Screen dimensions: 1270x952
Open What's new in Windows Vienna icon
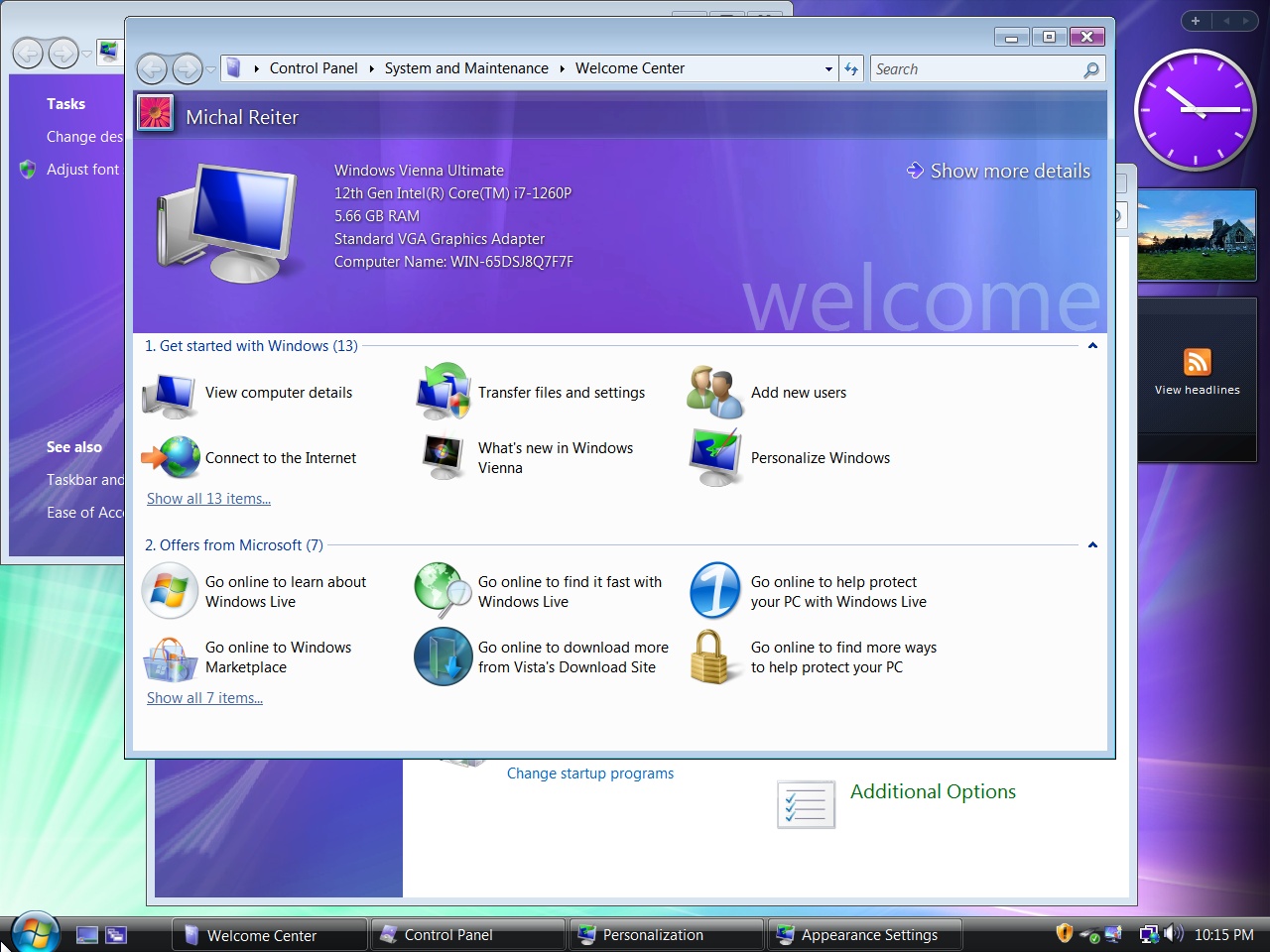click(443, 457)
